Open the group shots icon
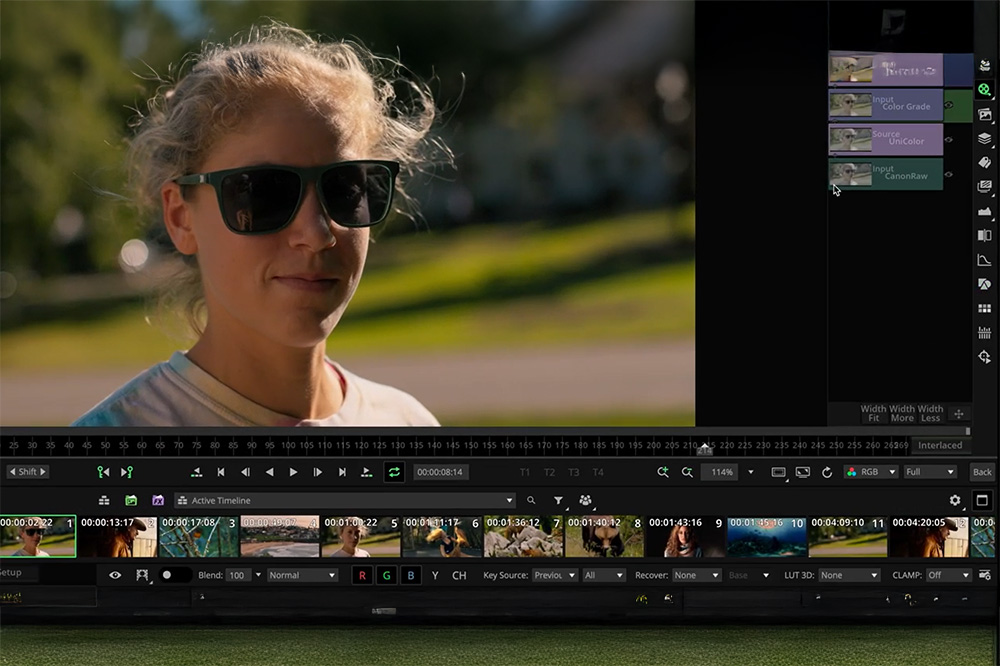1000x666 pixels. (x=585, y=500)
